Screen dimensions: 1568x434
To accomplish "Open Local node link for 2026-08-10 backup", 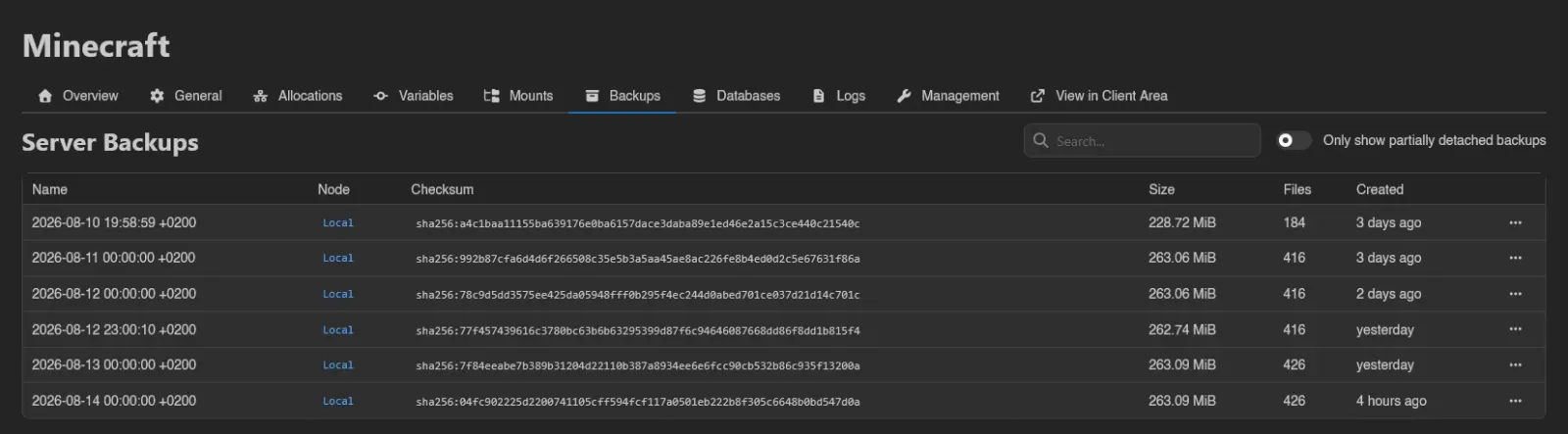I will pyautogui.click(x=338, y=223).
